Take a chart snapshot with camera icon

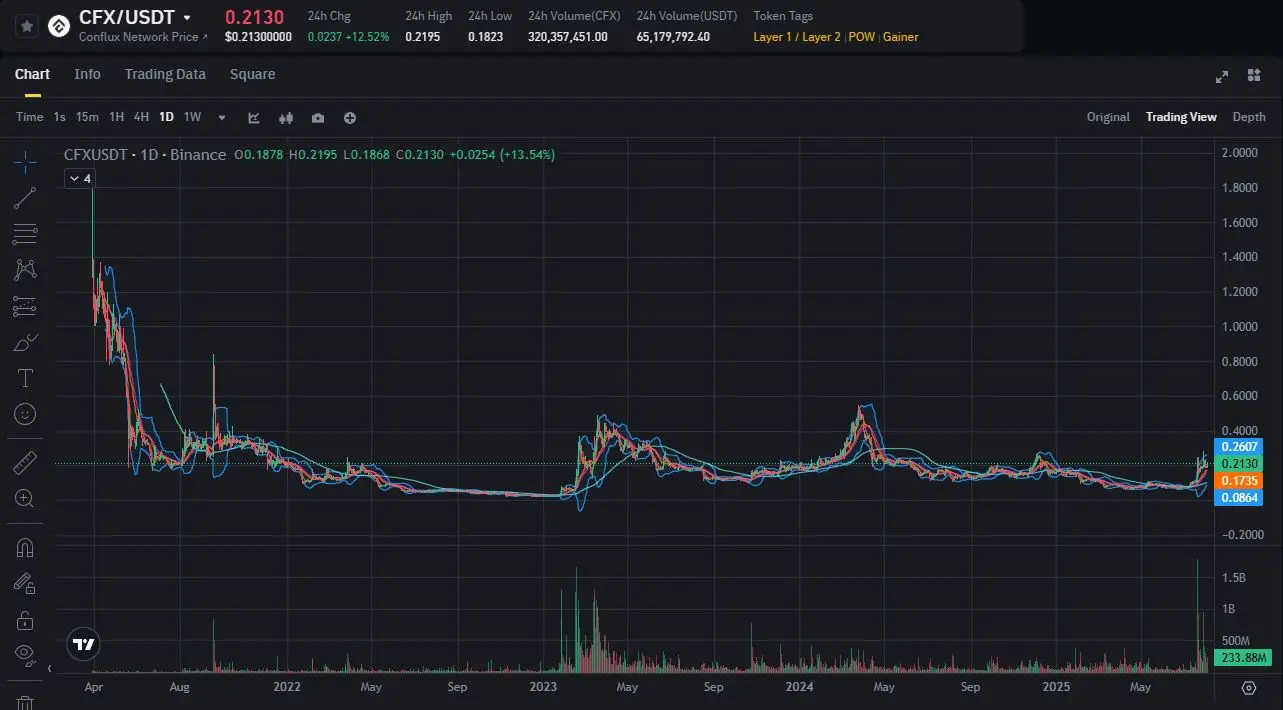[x=318, y=118]
